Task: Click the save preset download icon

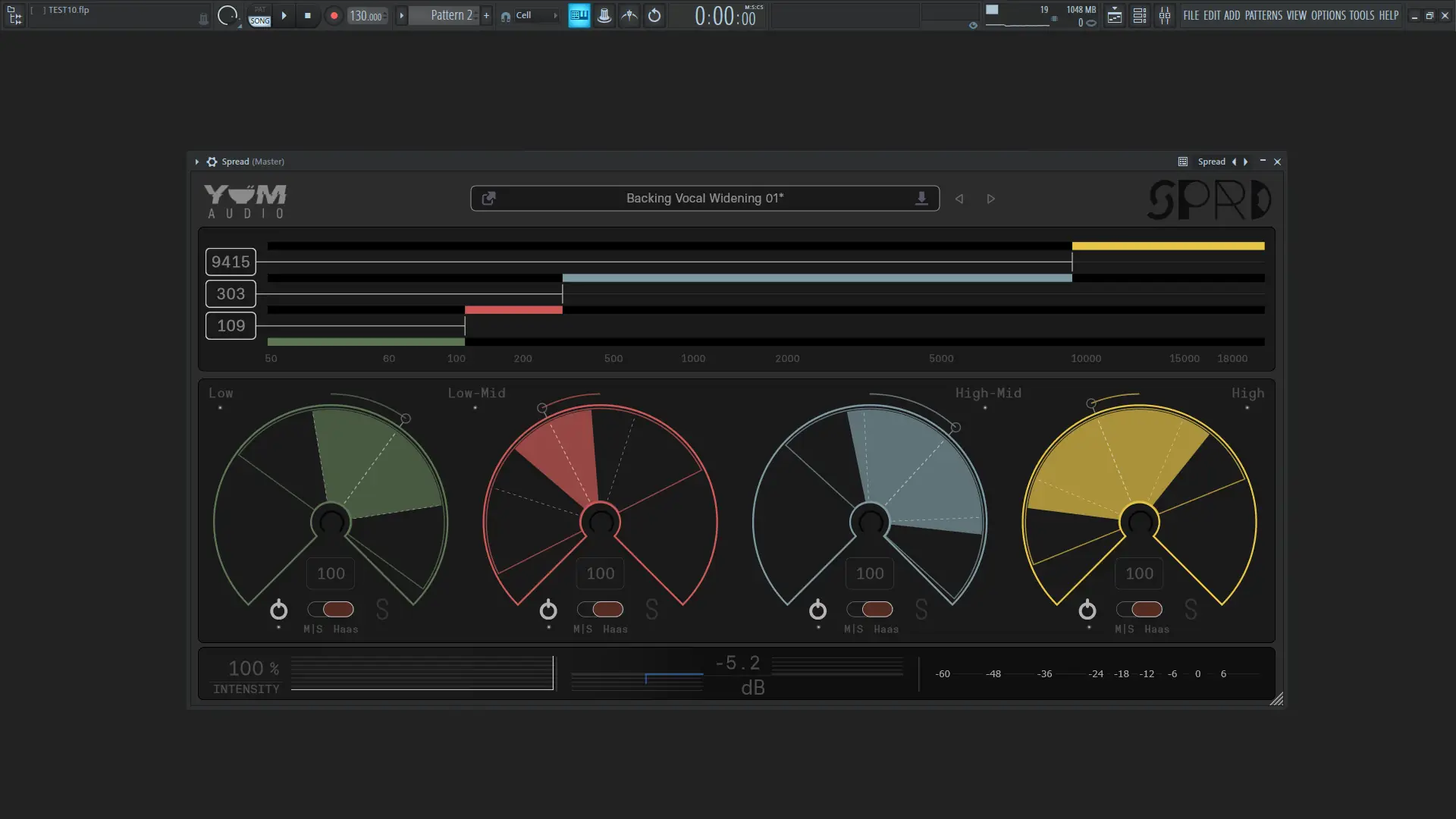Action: (921, 198)
